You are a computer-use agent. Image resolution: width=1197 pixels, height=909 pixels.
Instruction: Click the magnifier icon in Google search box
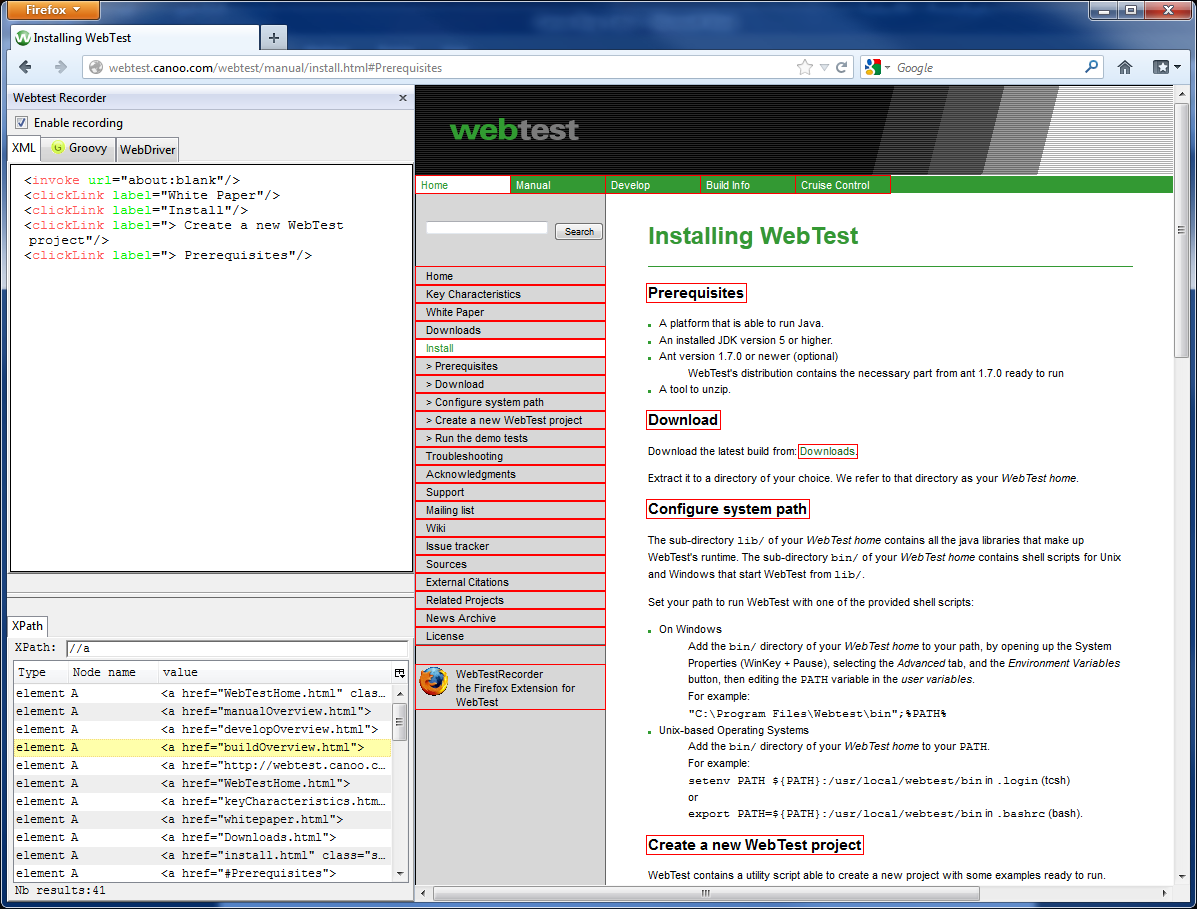[x=1092, y=67]
